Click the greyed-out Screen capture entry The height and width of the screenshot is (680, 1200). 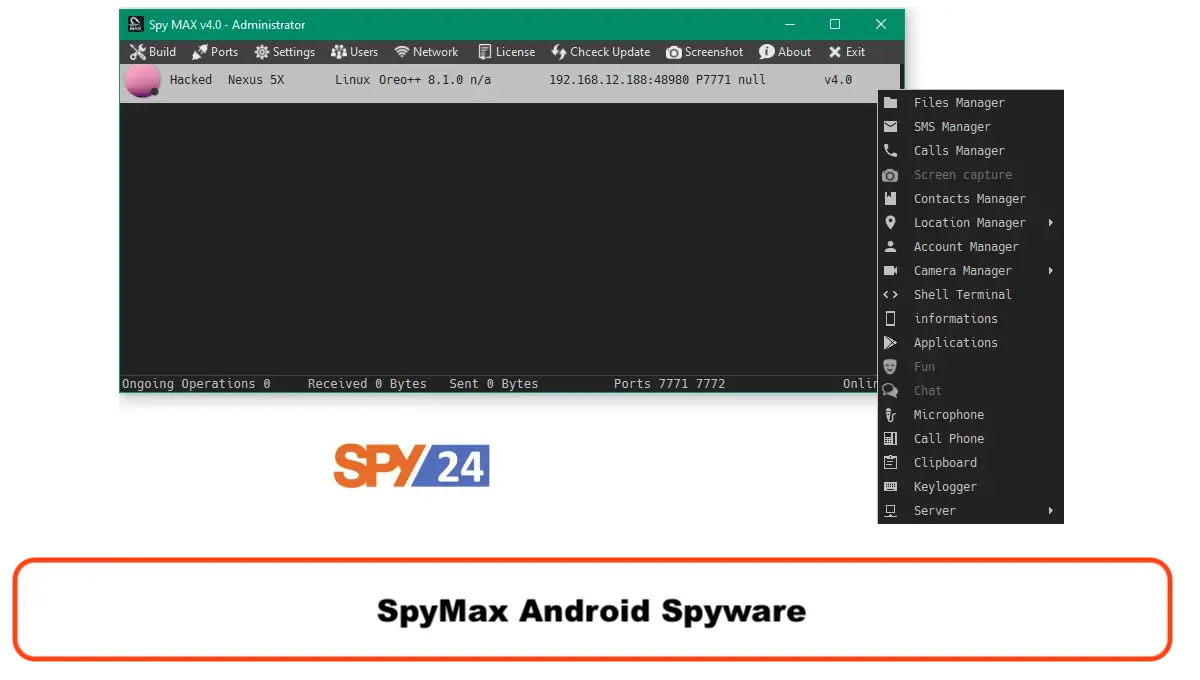point(970,175)
